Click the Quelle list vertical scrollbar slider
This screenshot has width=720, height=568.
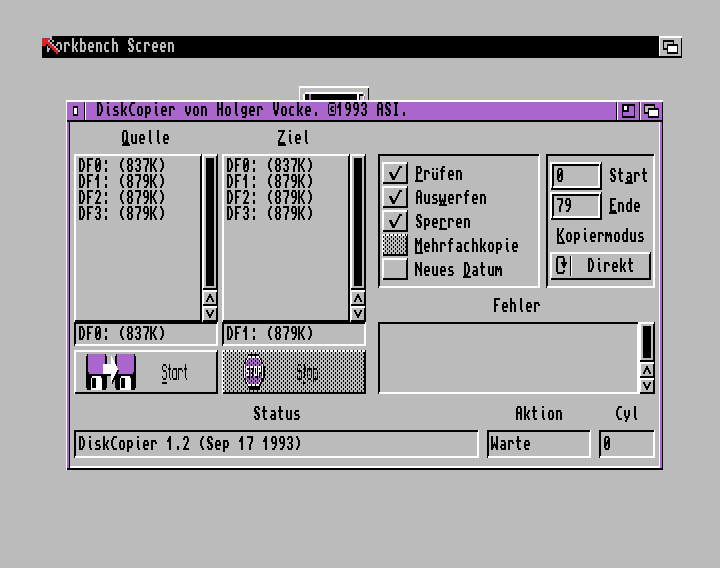[x=209, y=222]
